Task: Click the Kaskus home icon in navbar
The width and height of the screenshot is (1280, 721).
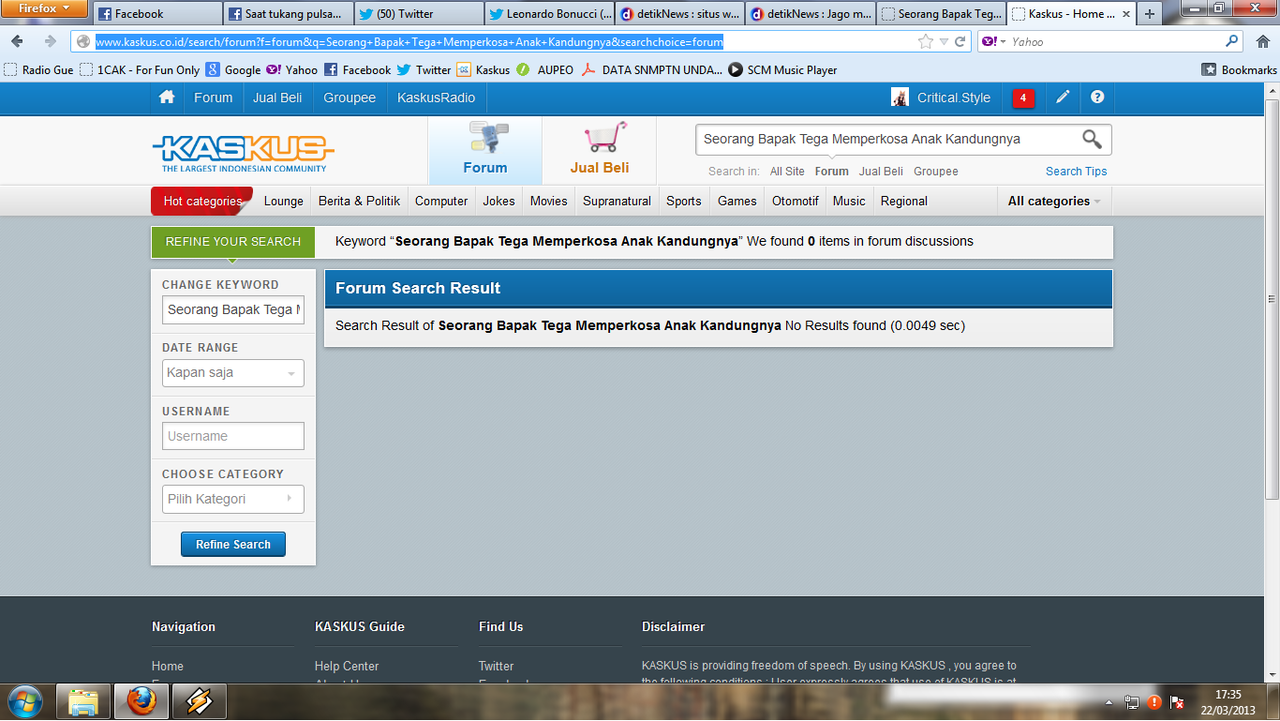Action: [167, 97]
